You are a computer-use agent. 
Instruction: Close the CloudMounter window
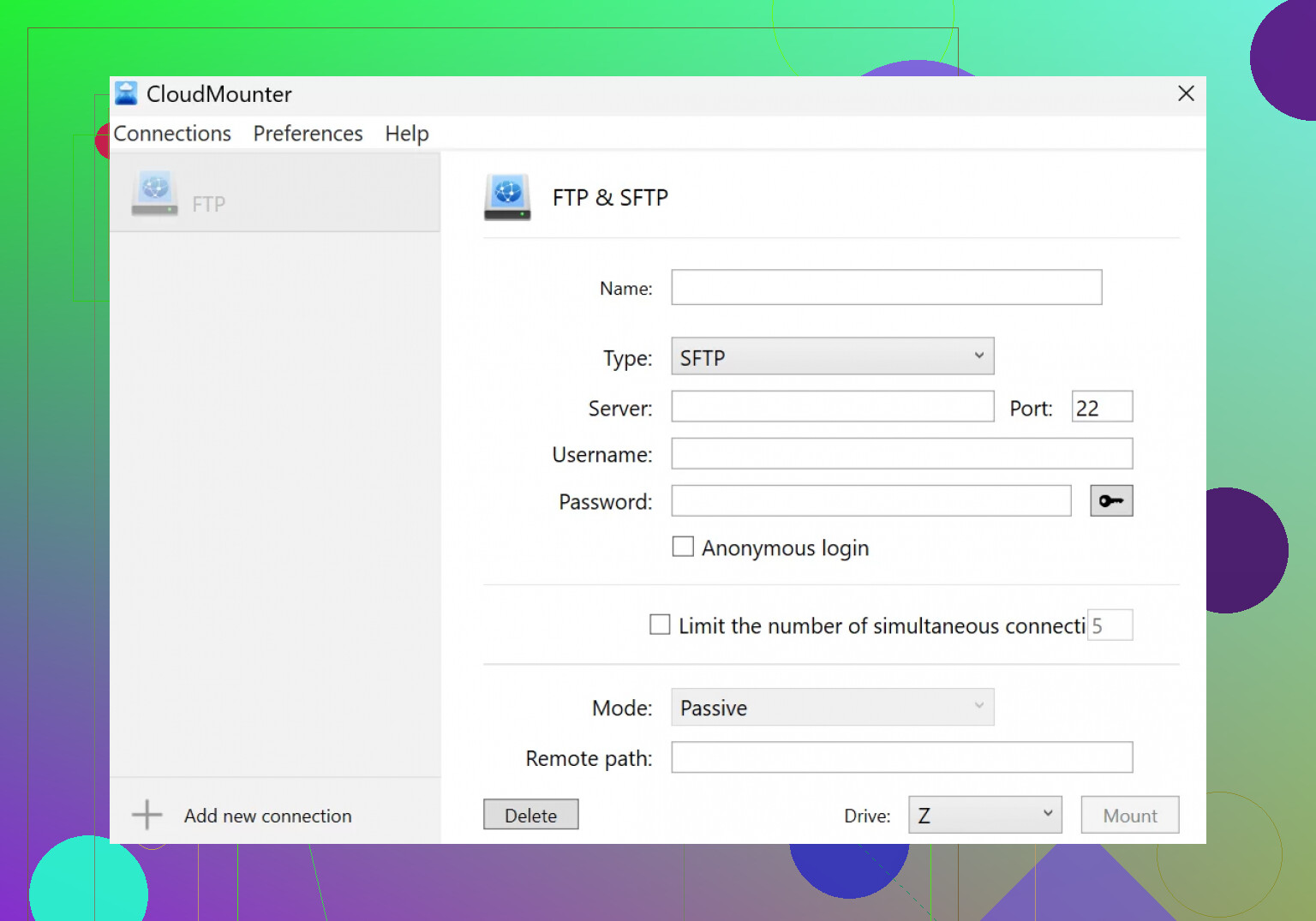pyautogui.click(x=1186, y=93)
